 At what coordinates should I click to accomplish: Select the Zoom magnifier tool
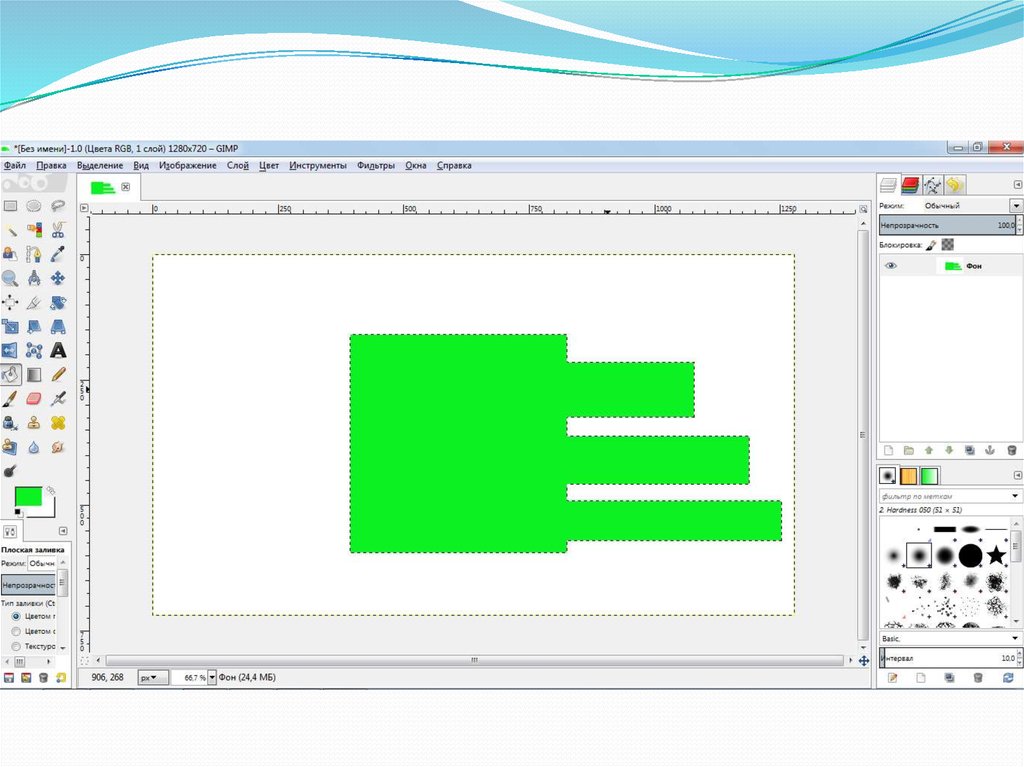click(10, 278)
